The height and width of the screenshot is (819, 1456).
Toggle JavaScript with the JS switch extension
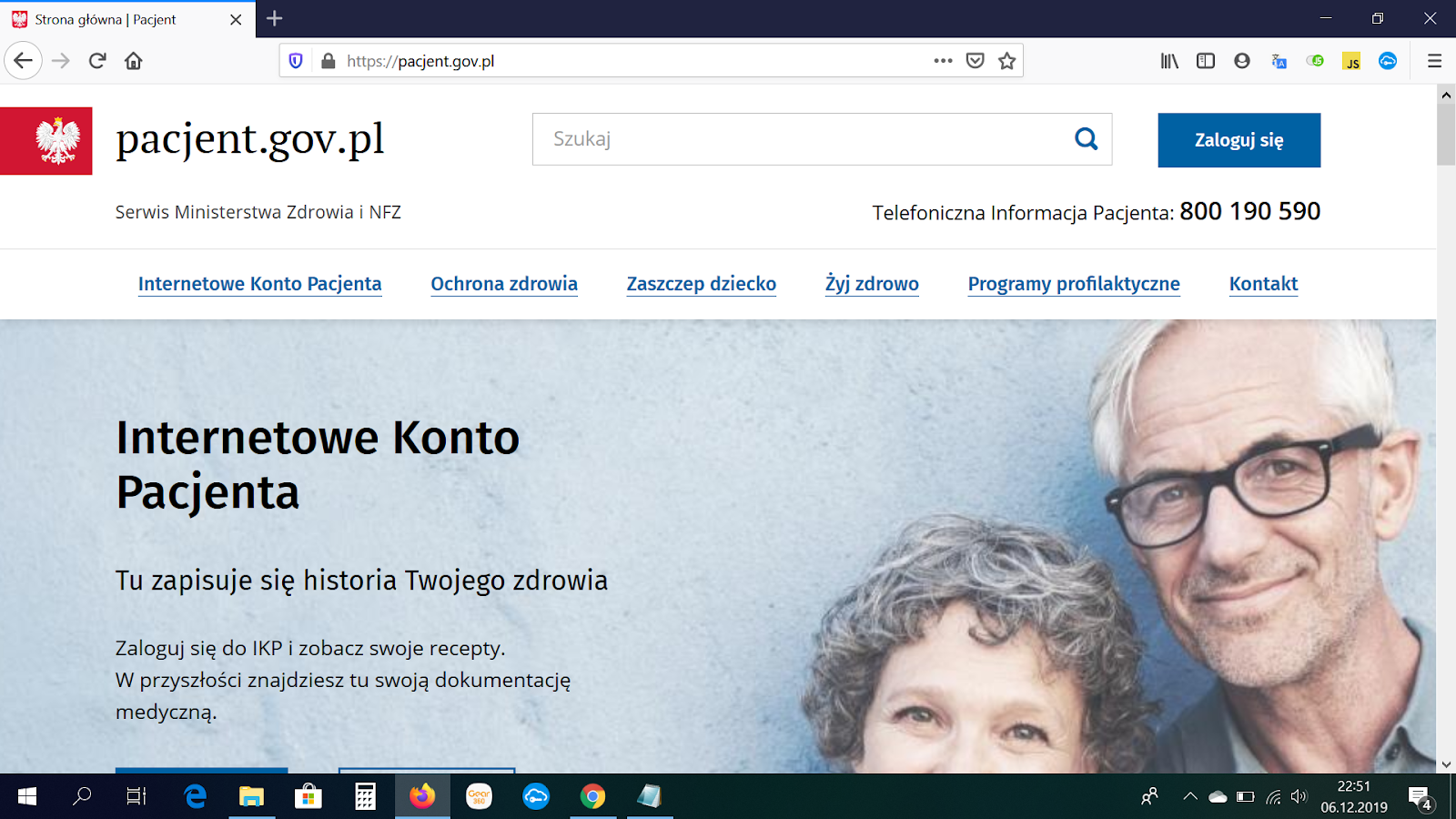(1315, 61)
